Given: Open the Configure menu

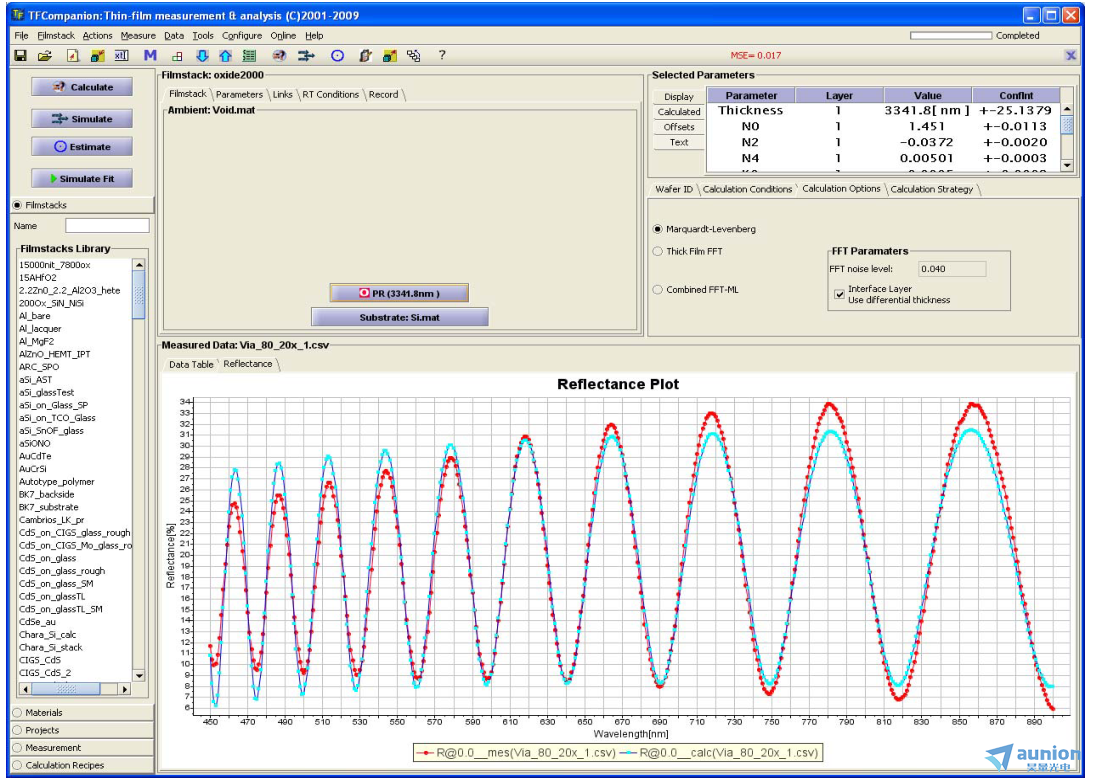Looking at the screenshot, I should (242, 36).
